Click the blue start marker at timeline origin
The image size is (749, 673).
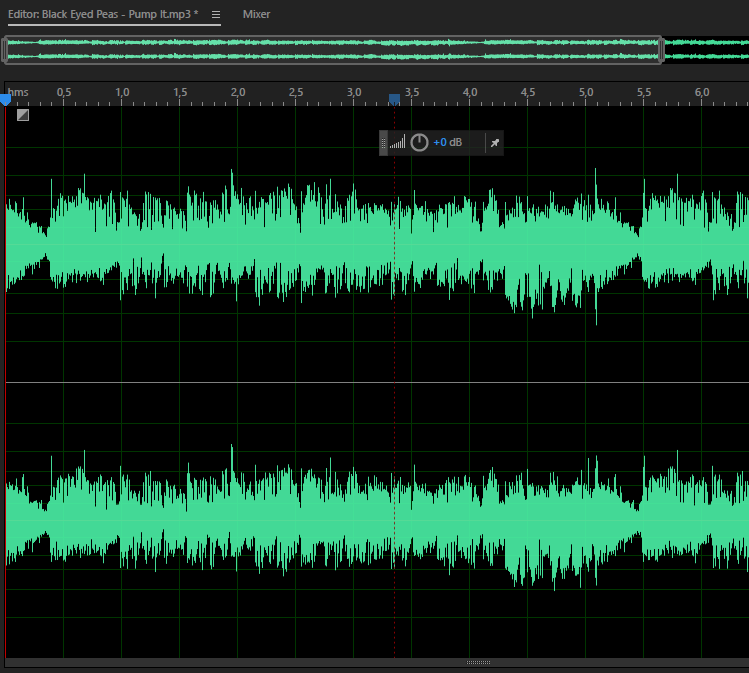pyautogui.click(x=6, y=99)
